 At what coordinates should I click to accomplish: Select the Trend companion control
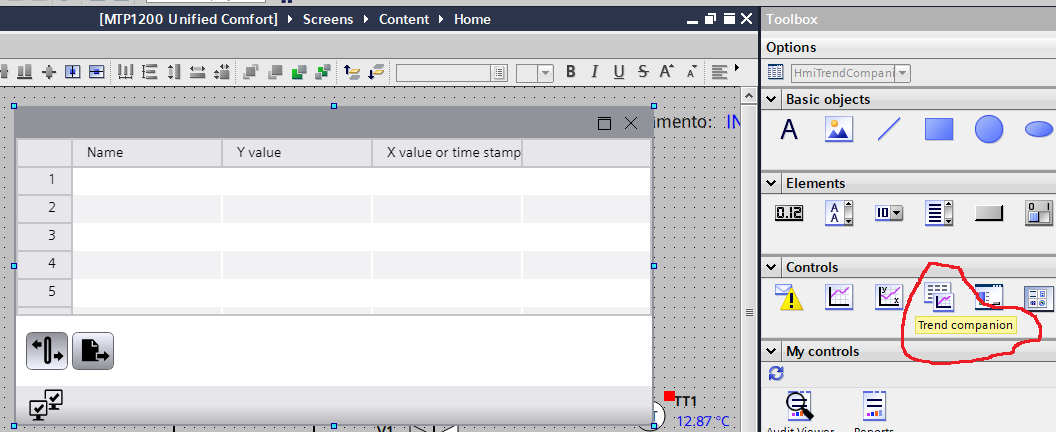point(939,297)
